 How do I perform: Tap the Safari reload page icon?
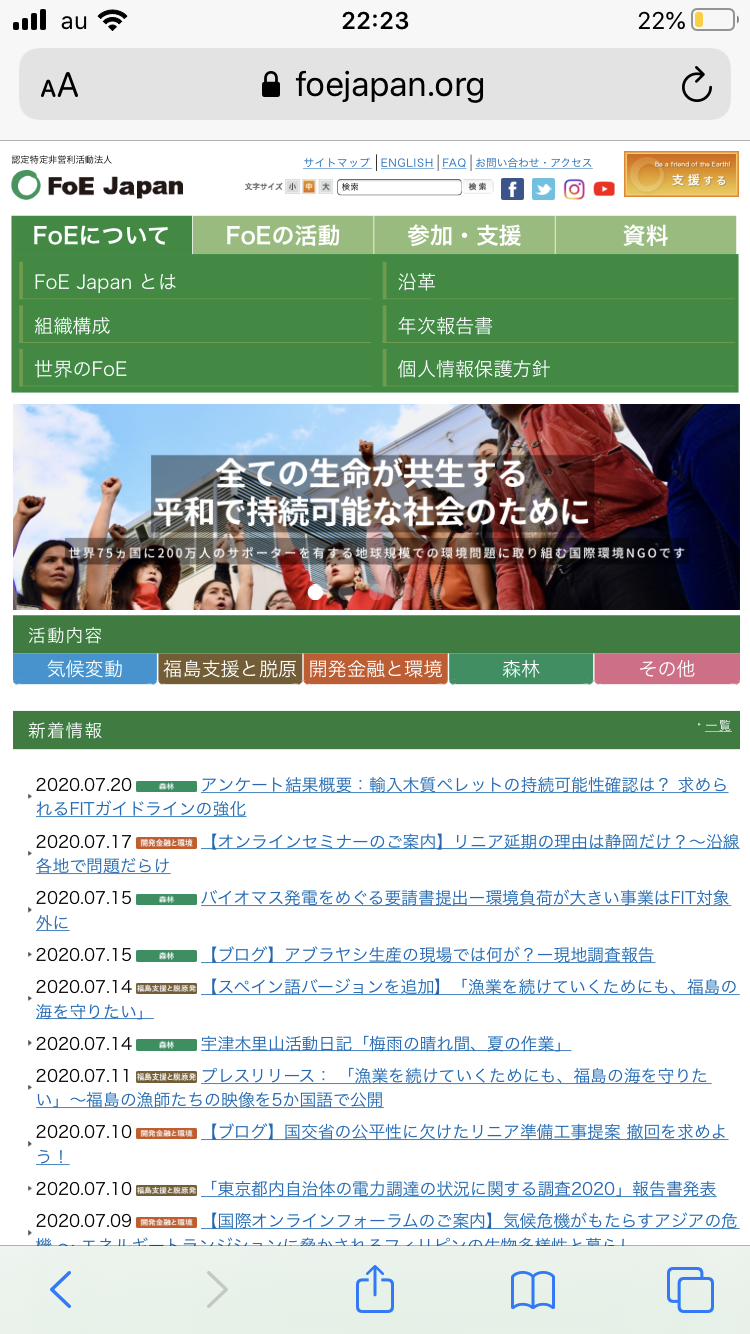pos(696,86)
